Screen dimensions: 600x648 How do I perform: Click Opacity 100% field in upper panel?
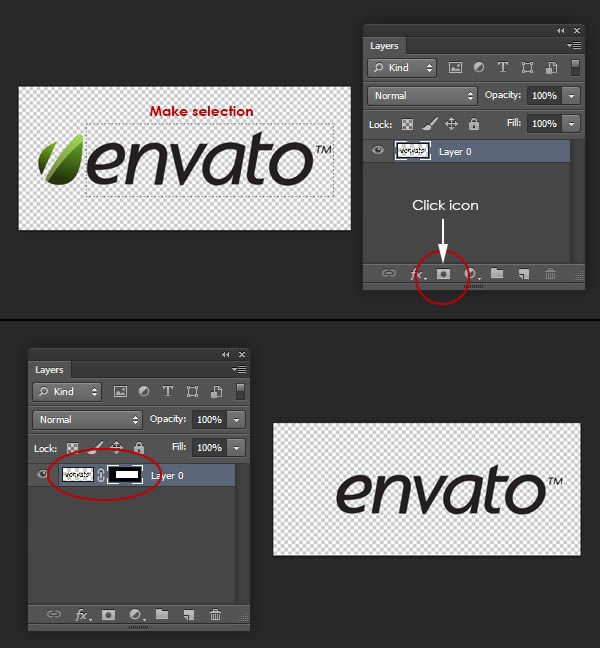click(544, 96)
